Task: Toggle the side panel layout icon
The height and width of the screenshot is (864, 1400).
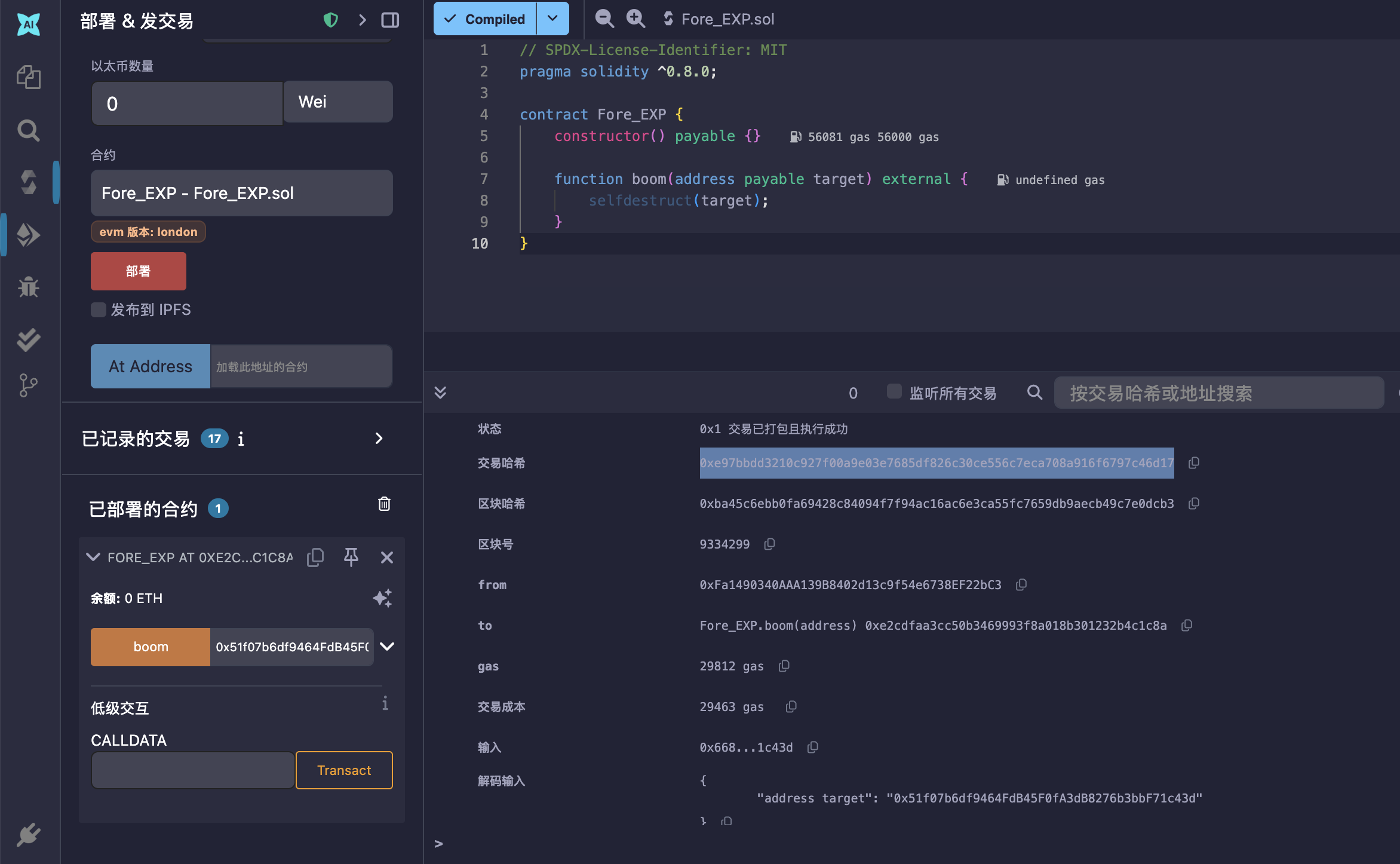Action: pyautogui.click(x=390, y=20)
